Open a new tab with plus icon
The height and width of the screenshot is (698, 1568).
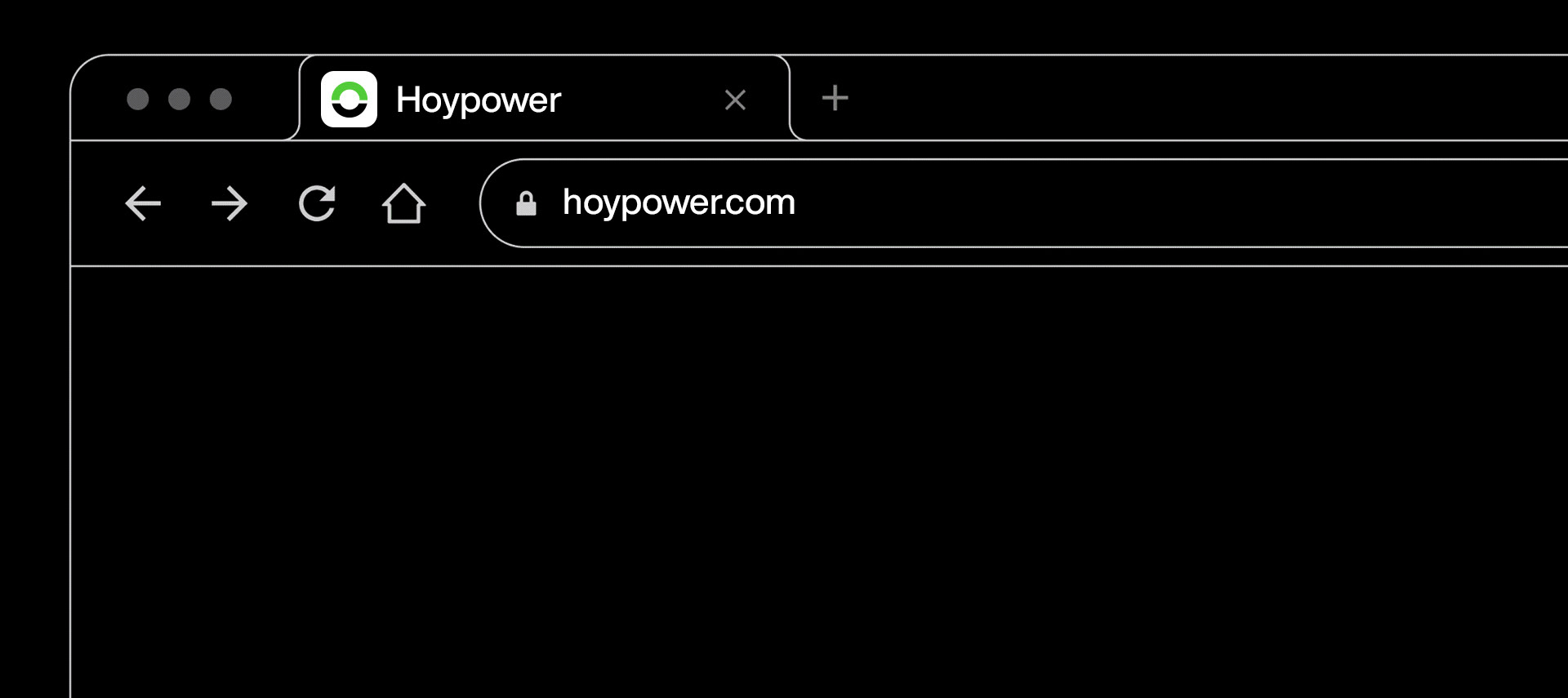pos(835,98)
